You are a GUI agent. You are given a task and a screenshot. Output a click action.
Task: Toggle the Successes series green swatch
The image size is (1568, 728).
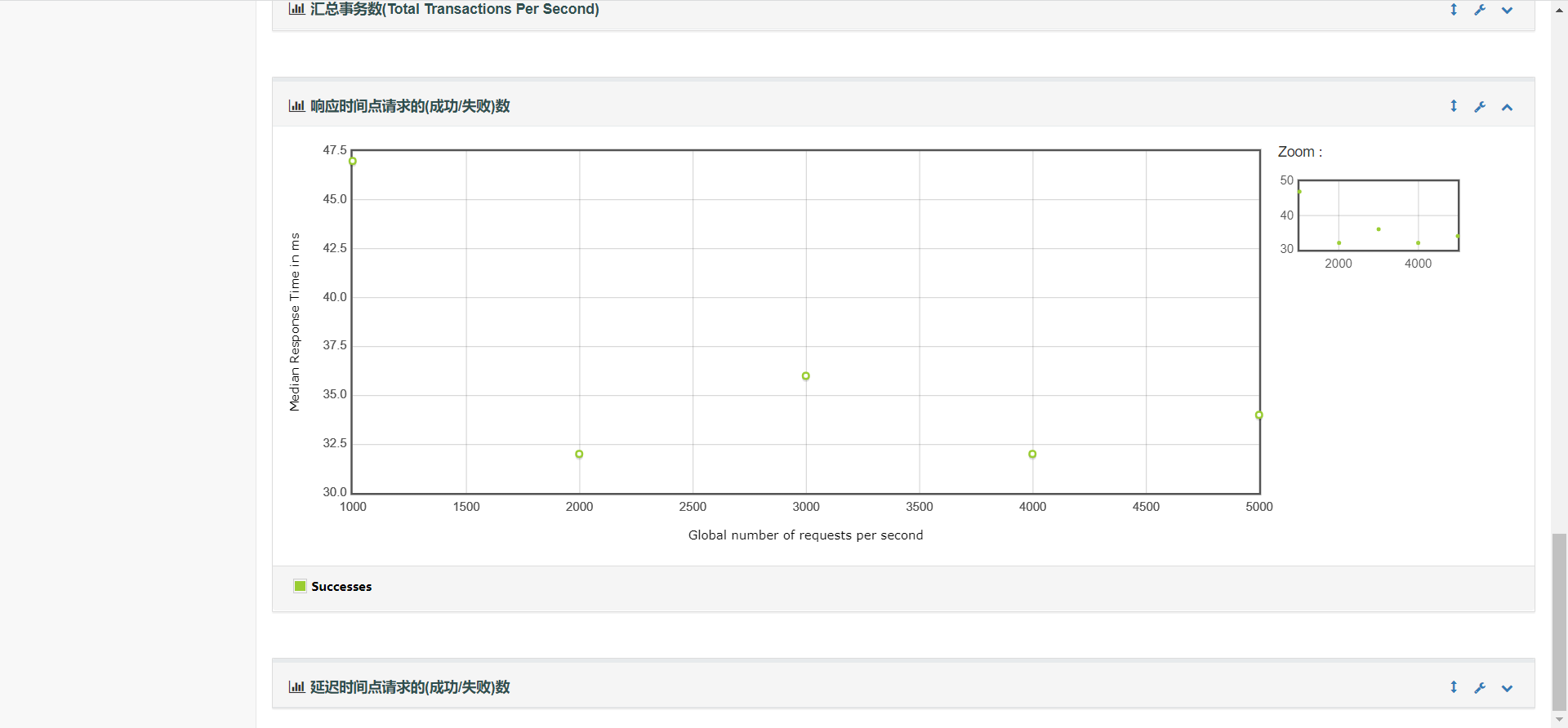pyautogui.click(x=300, y=586)
